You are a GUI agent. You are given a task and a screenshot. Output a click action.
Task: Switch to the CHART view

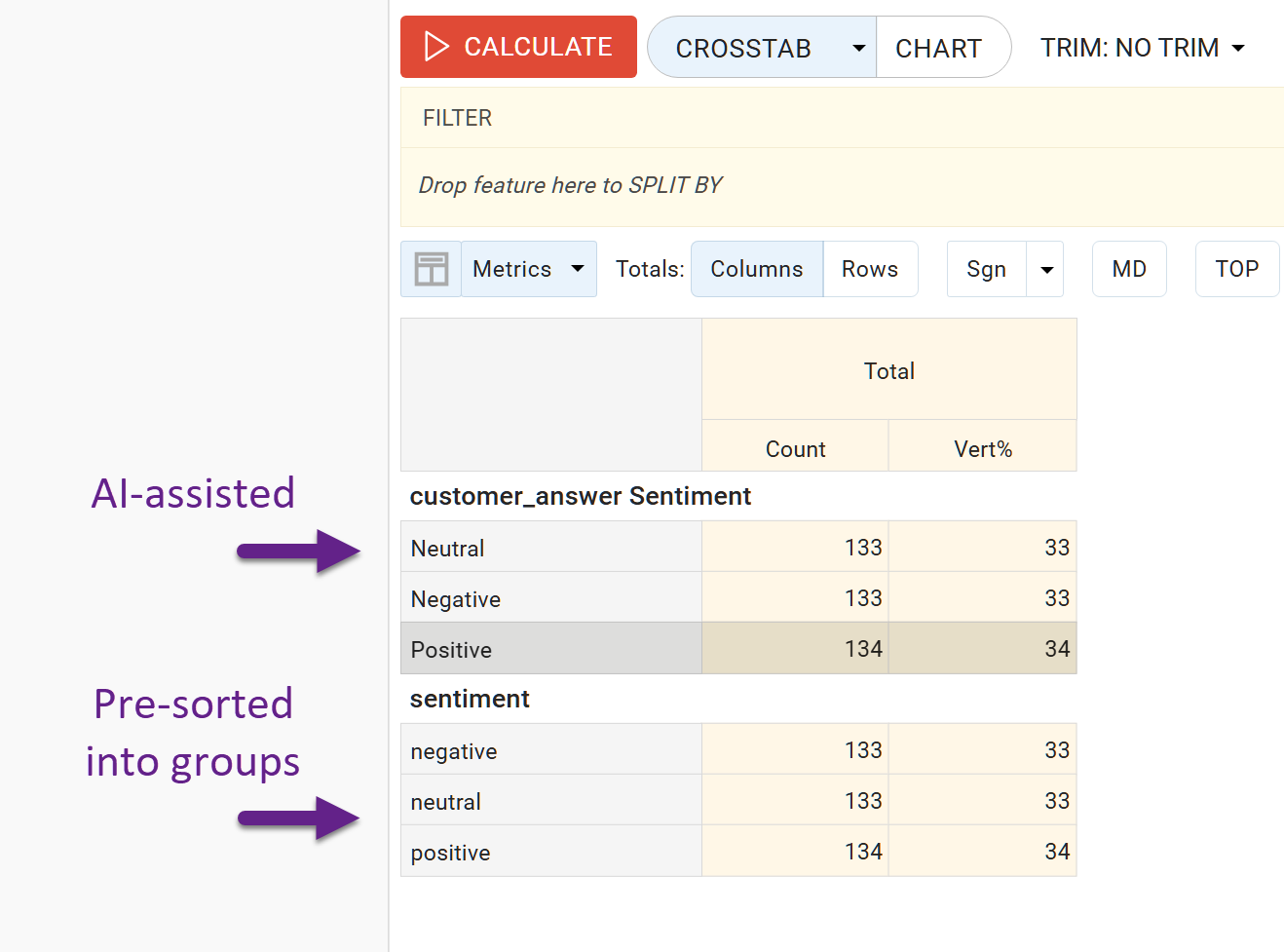[x=938, y=48]
